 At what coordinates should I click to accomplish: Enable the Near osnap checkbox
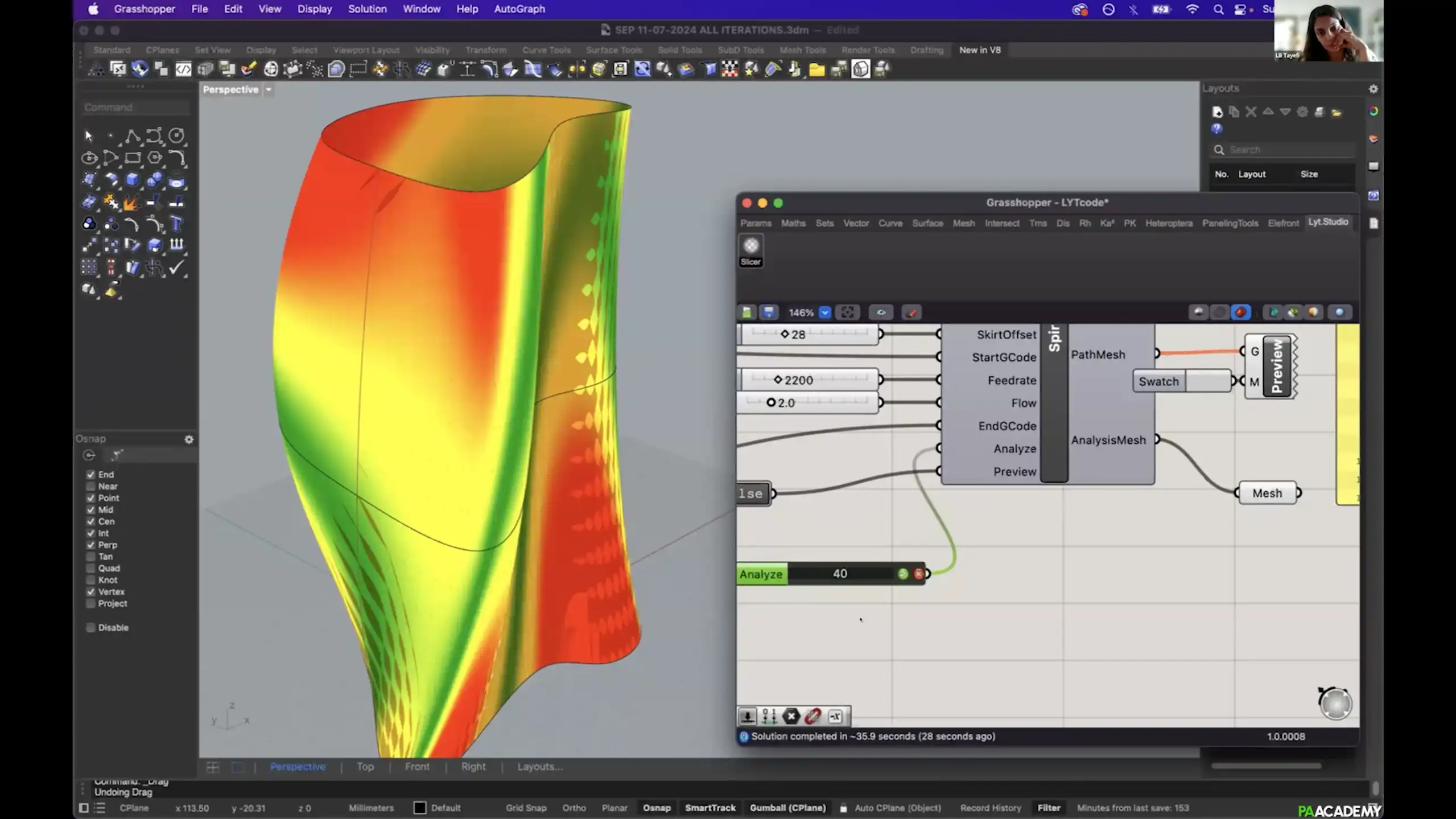[x=91, y=486]
